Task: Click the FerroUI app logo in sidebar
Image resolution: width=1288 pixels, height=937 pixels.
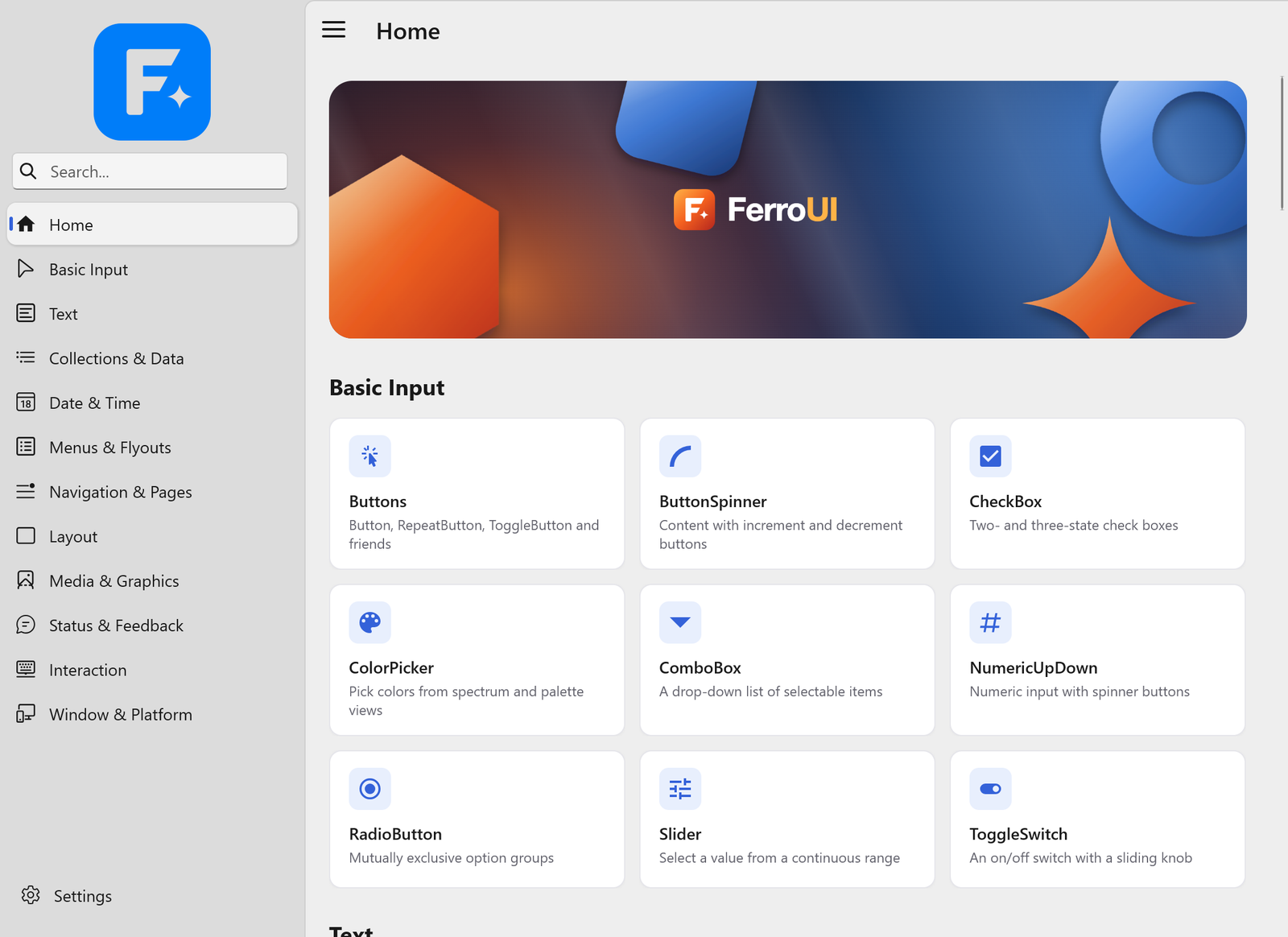Action: [152, 82]
